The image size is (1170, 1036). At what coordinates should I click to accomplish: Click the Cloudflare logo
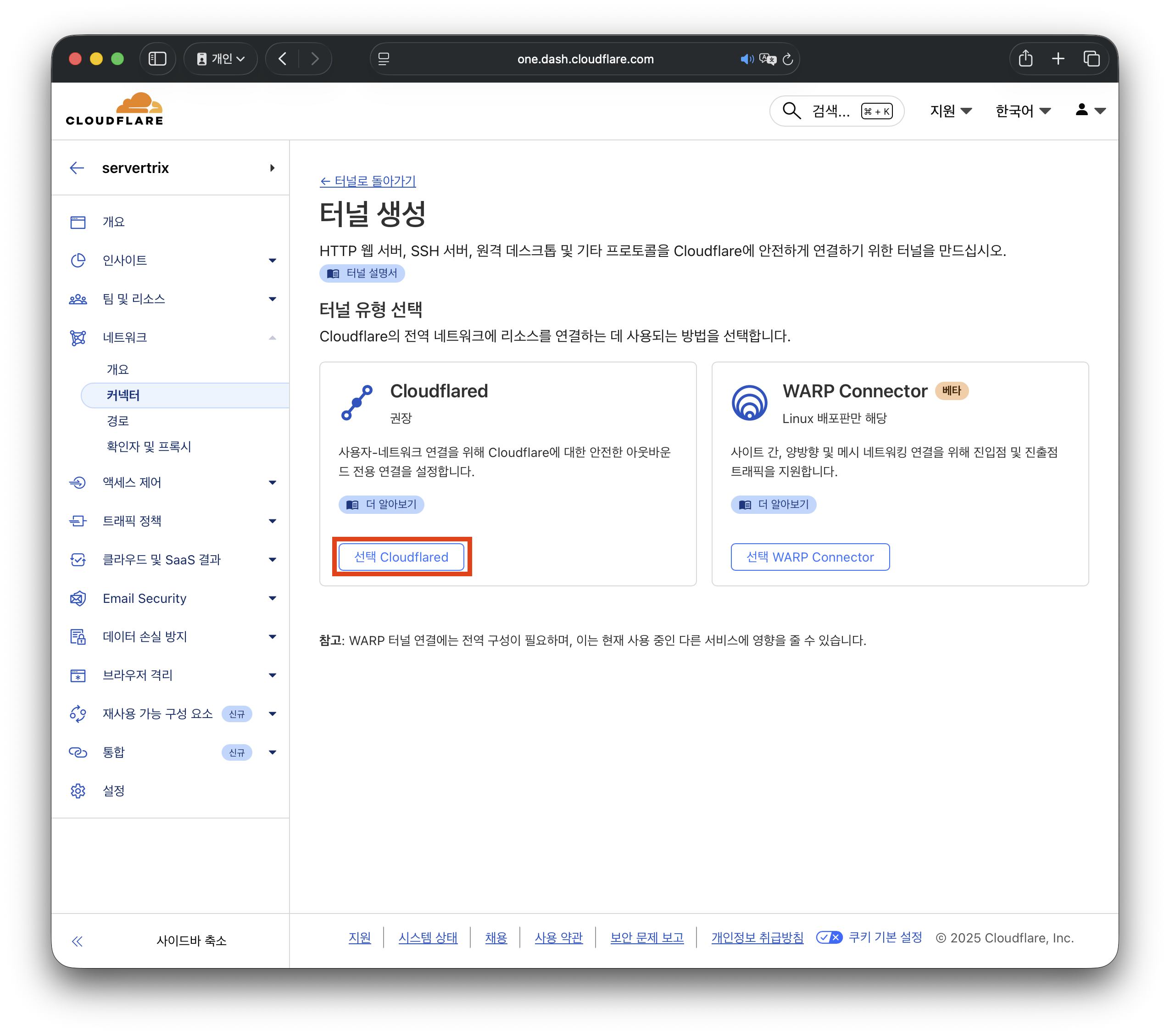[x=115, y=109]
